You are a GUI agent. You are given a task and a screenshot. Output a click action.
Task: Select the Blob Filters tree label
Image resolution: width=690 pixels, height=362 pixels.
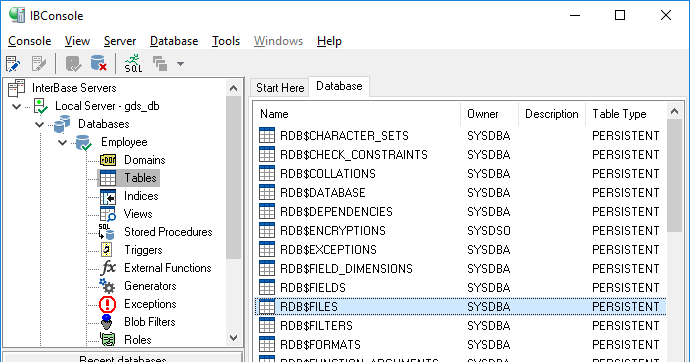[x=150, y=322]
